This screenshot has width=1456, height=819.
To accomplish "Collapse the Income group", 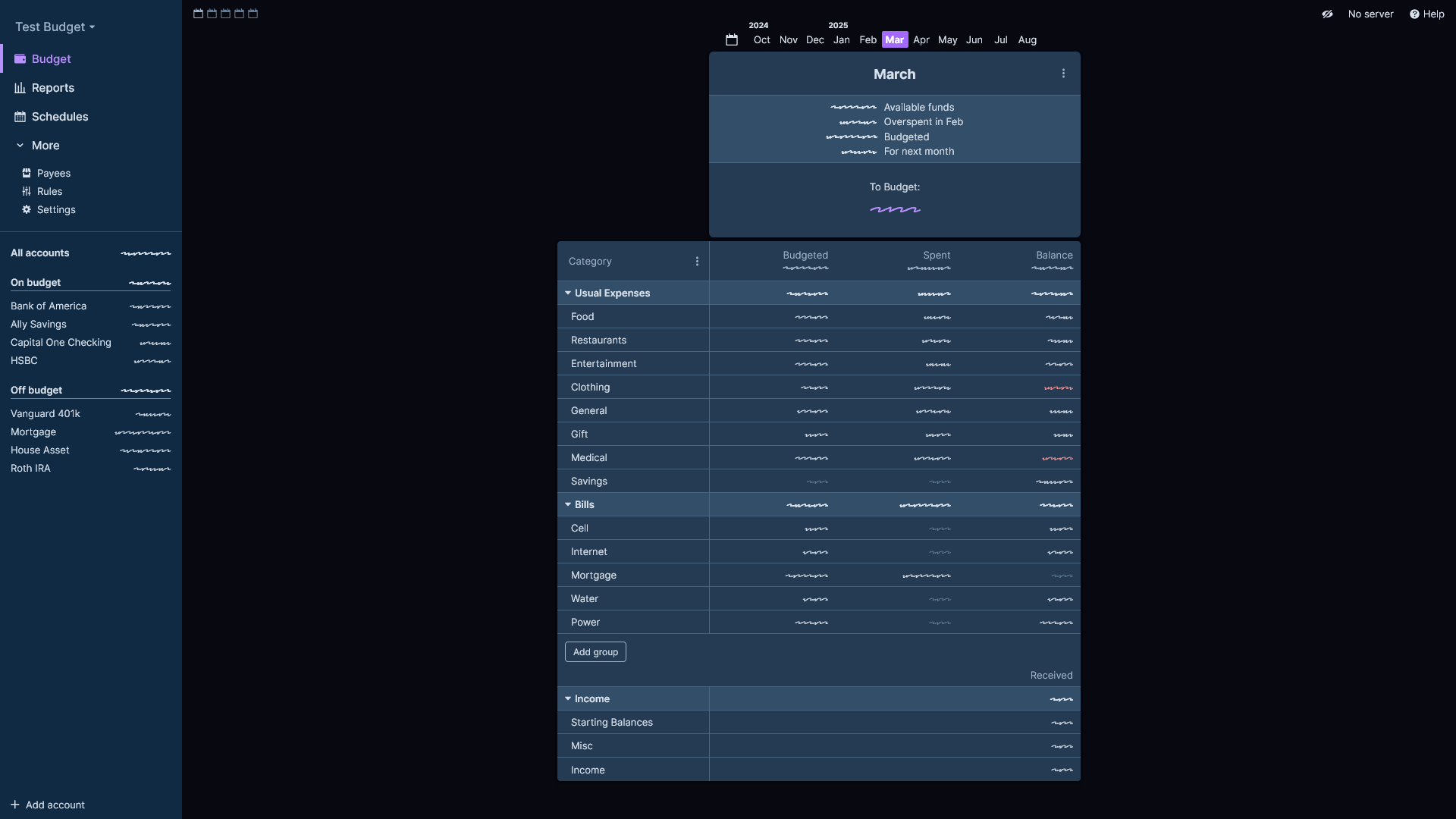I will [x=568, y=699].
